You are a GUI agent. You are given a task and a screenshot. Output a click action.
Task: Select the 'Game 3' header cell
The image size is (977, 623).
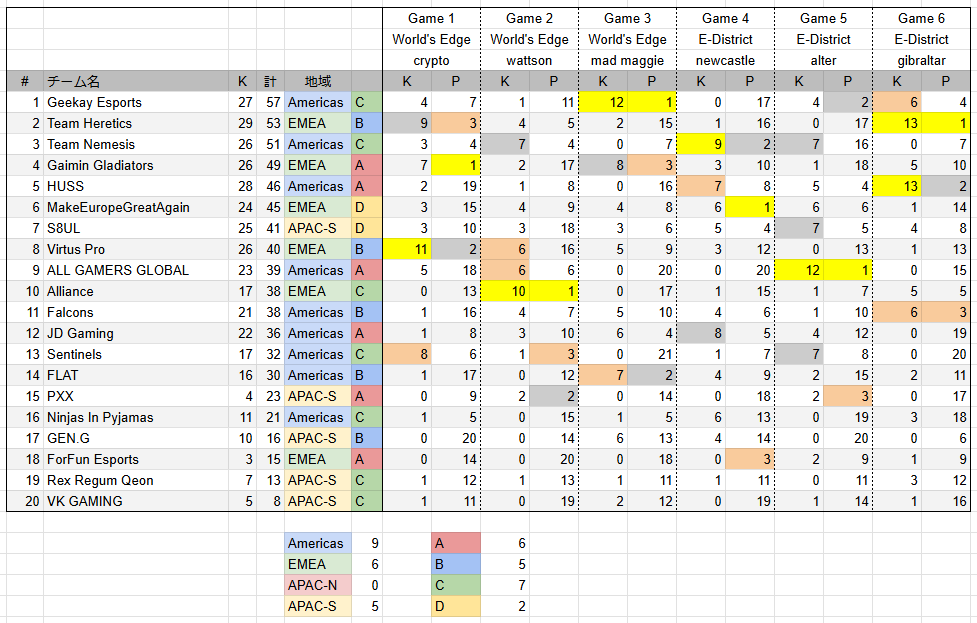click(627, 19)
